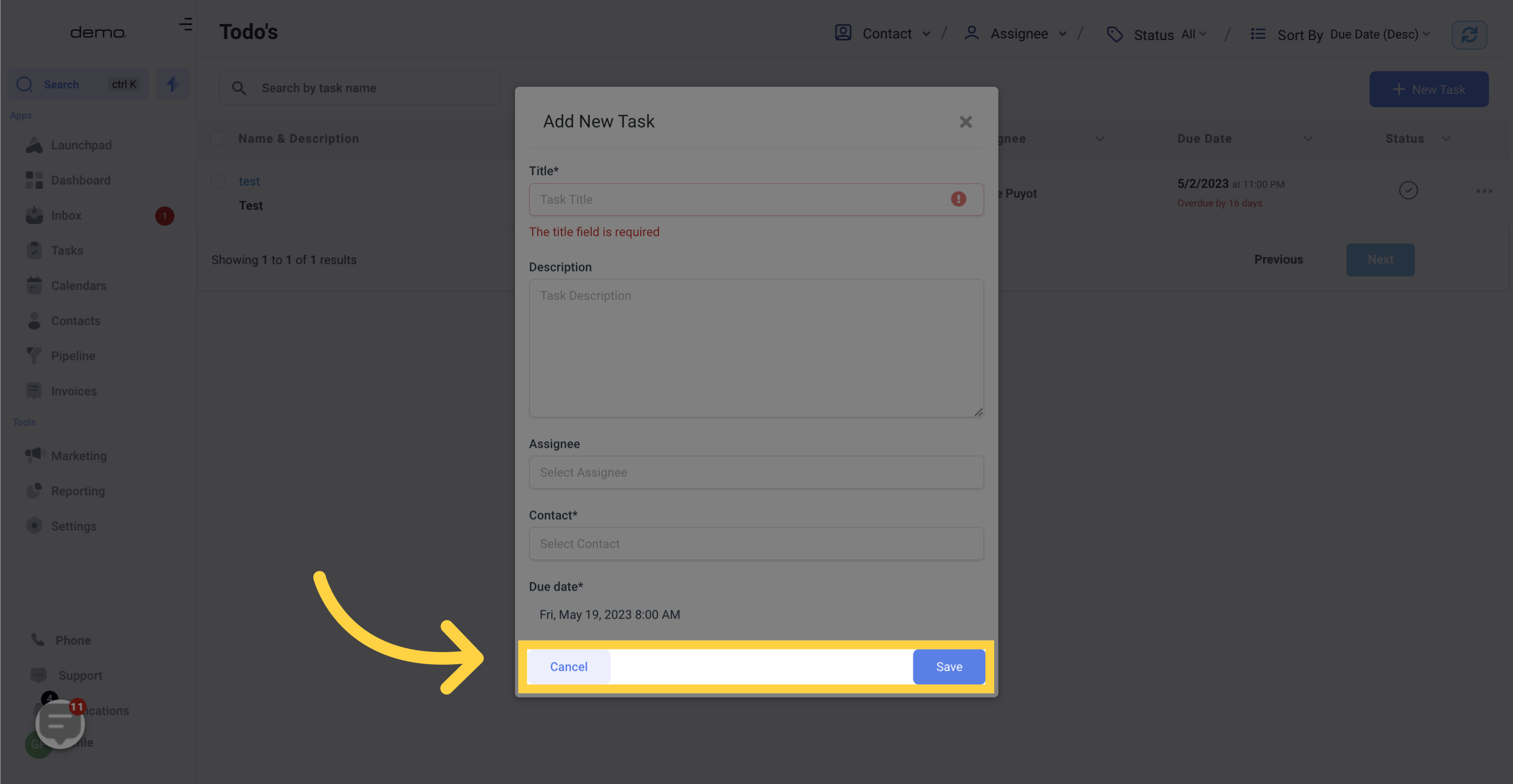Open the floating chat widget bubble
This screenshot has height=784, width=1513.
pyautogui.click(x=60, y=724)
